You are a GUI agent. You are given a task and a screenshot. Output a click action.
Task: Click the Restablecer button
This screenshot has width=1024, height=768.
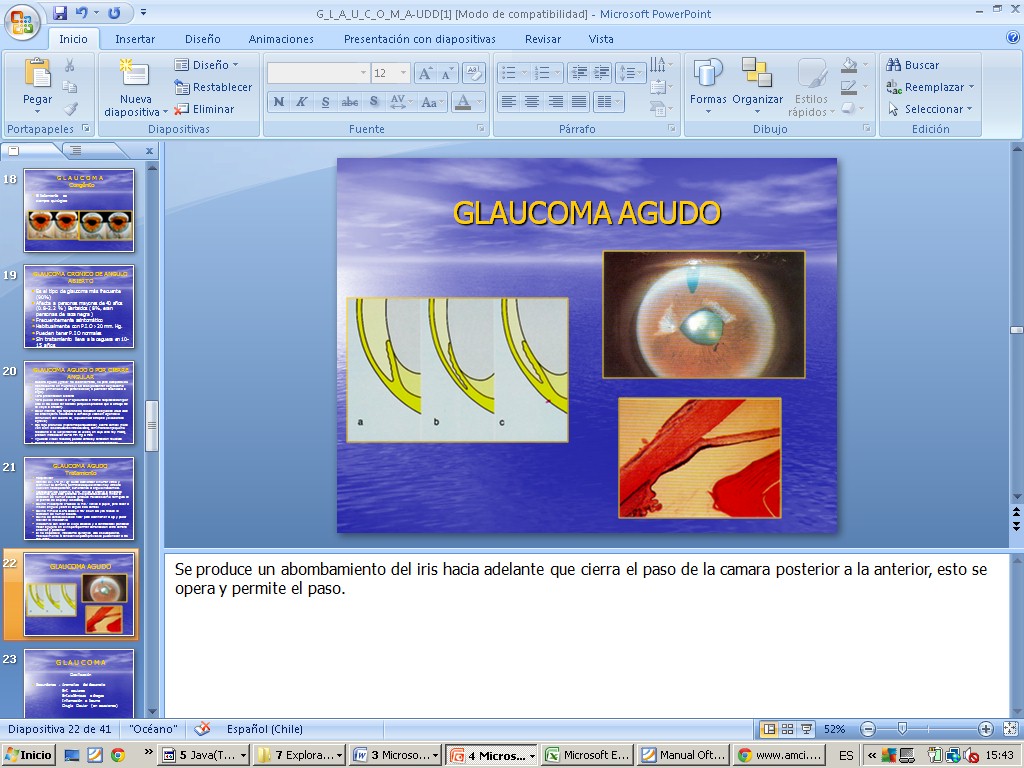(x=213, y=87)
